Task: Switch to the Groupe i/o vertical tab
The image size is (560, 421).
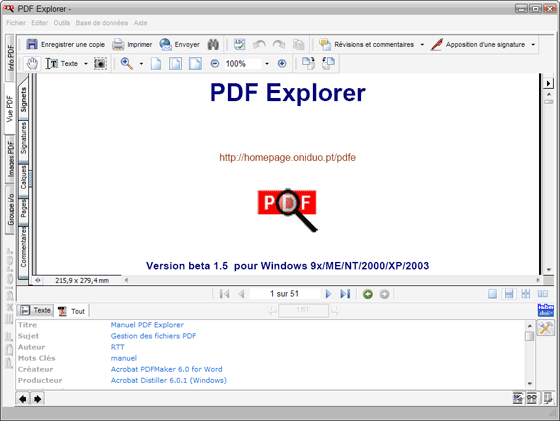Action: point(10,209)
